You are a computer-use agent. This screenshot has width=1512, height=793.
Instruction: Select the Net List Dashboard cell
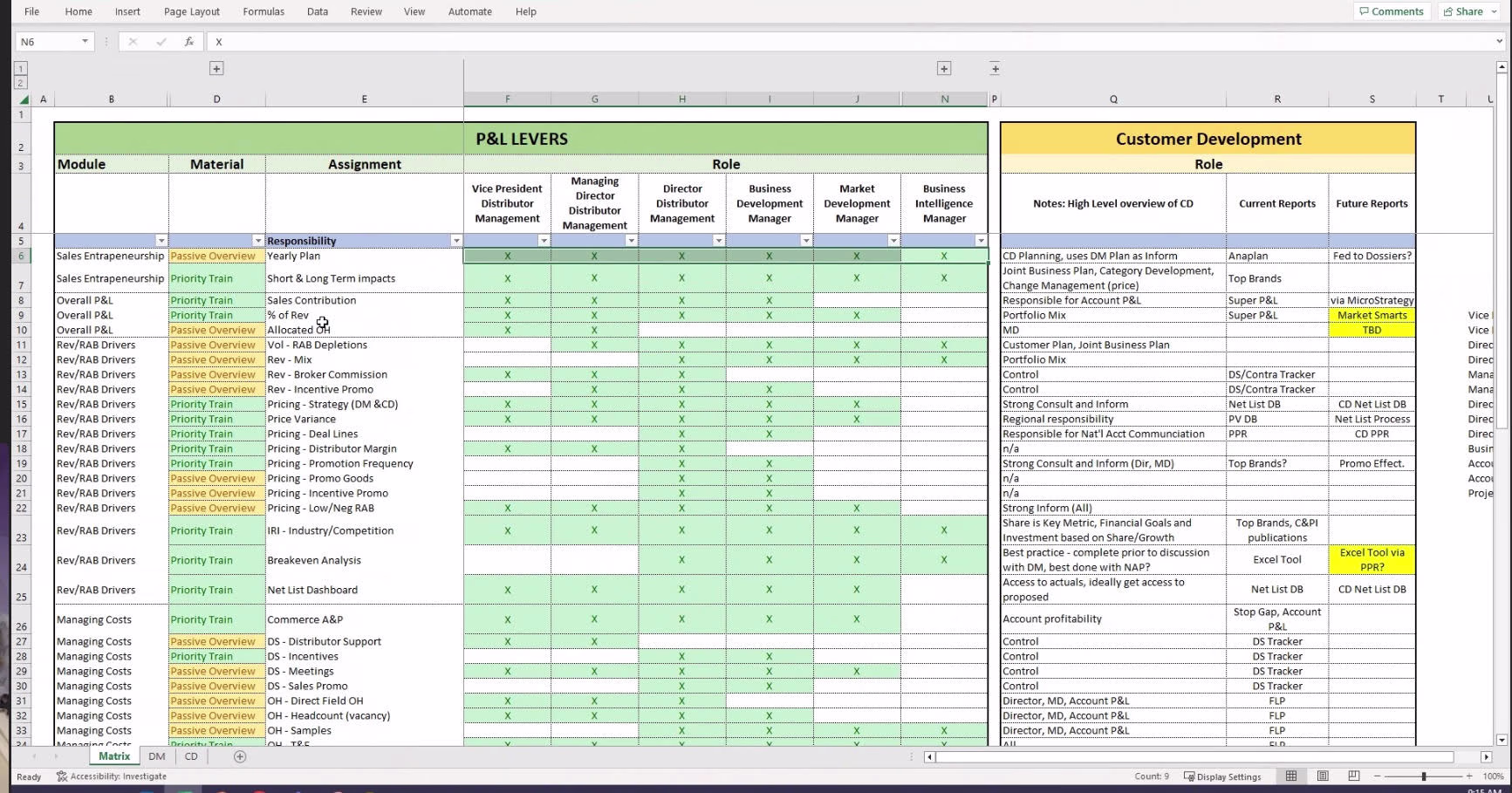pos(364,590)
